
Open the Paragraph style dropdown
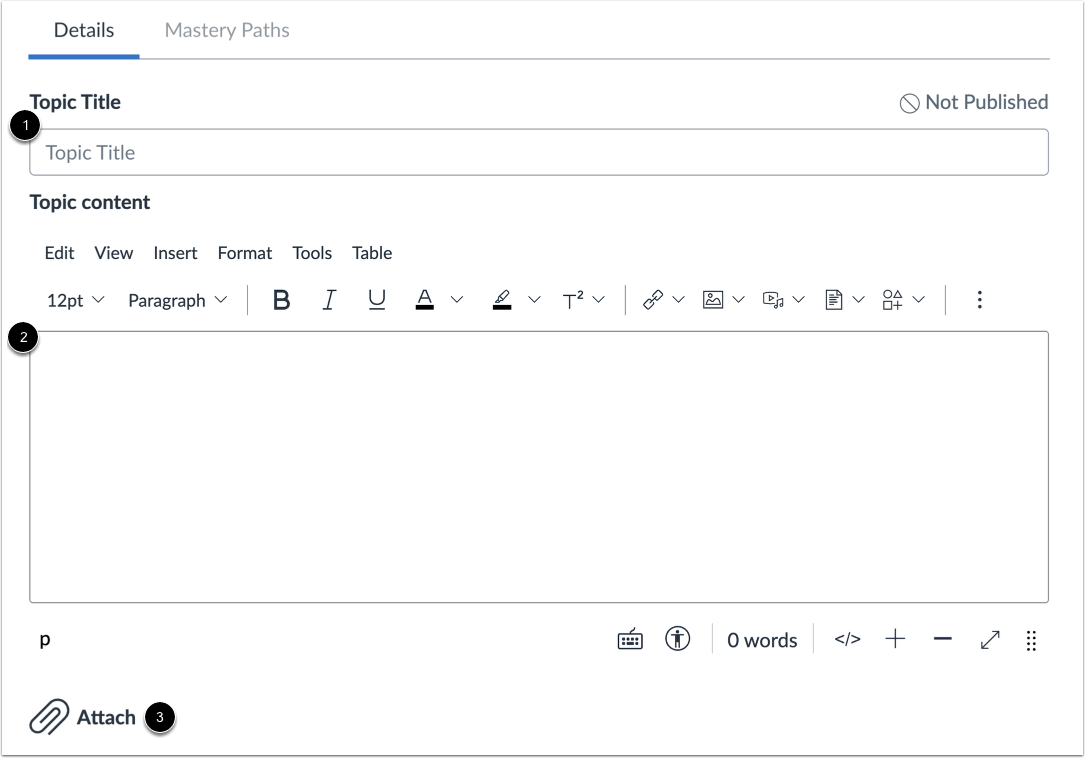click(177, 300)
